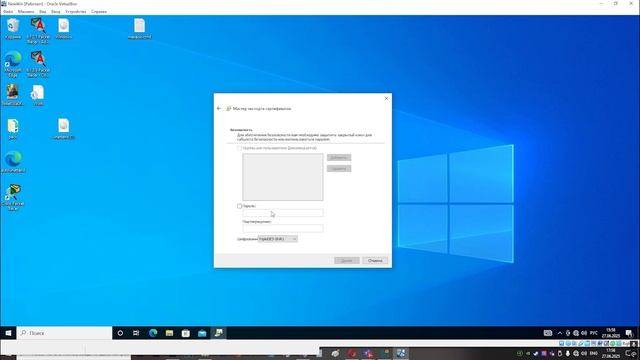Open the guest notification center icon
This screenshot has height=360, width=640.
click(629, 333)
